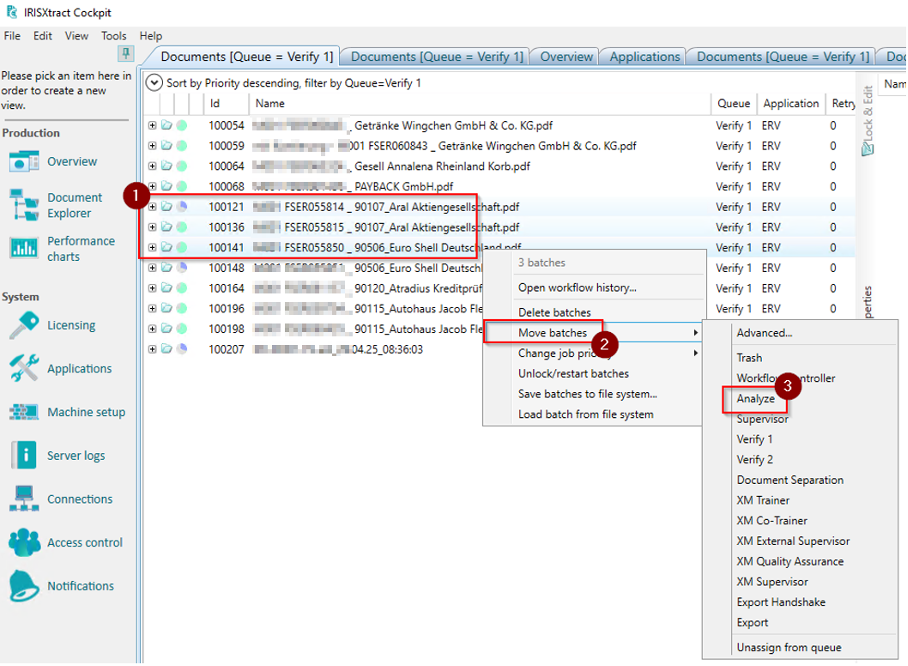Open Notifications bell icon
Viewport: 908px width, 666px height.
point(24,586)
